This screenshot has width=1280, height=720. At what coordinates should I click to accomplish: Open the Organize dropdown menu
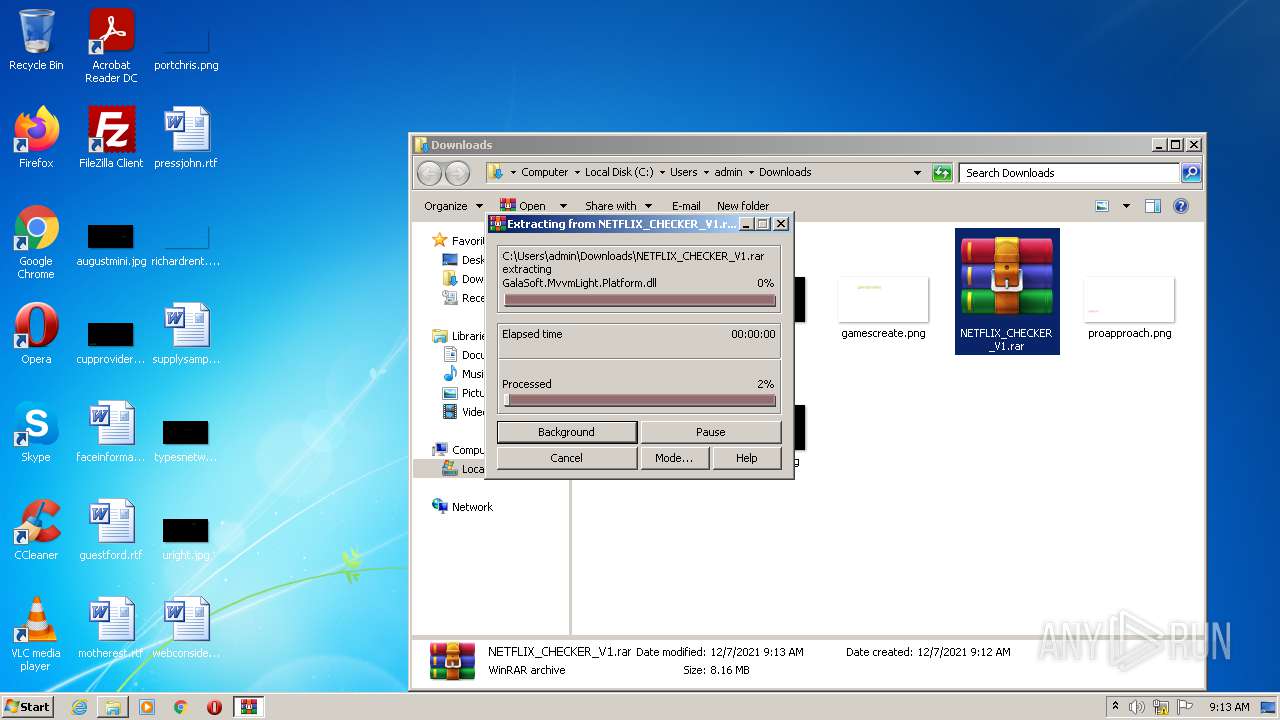(452, 206)
